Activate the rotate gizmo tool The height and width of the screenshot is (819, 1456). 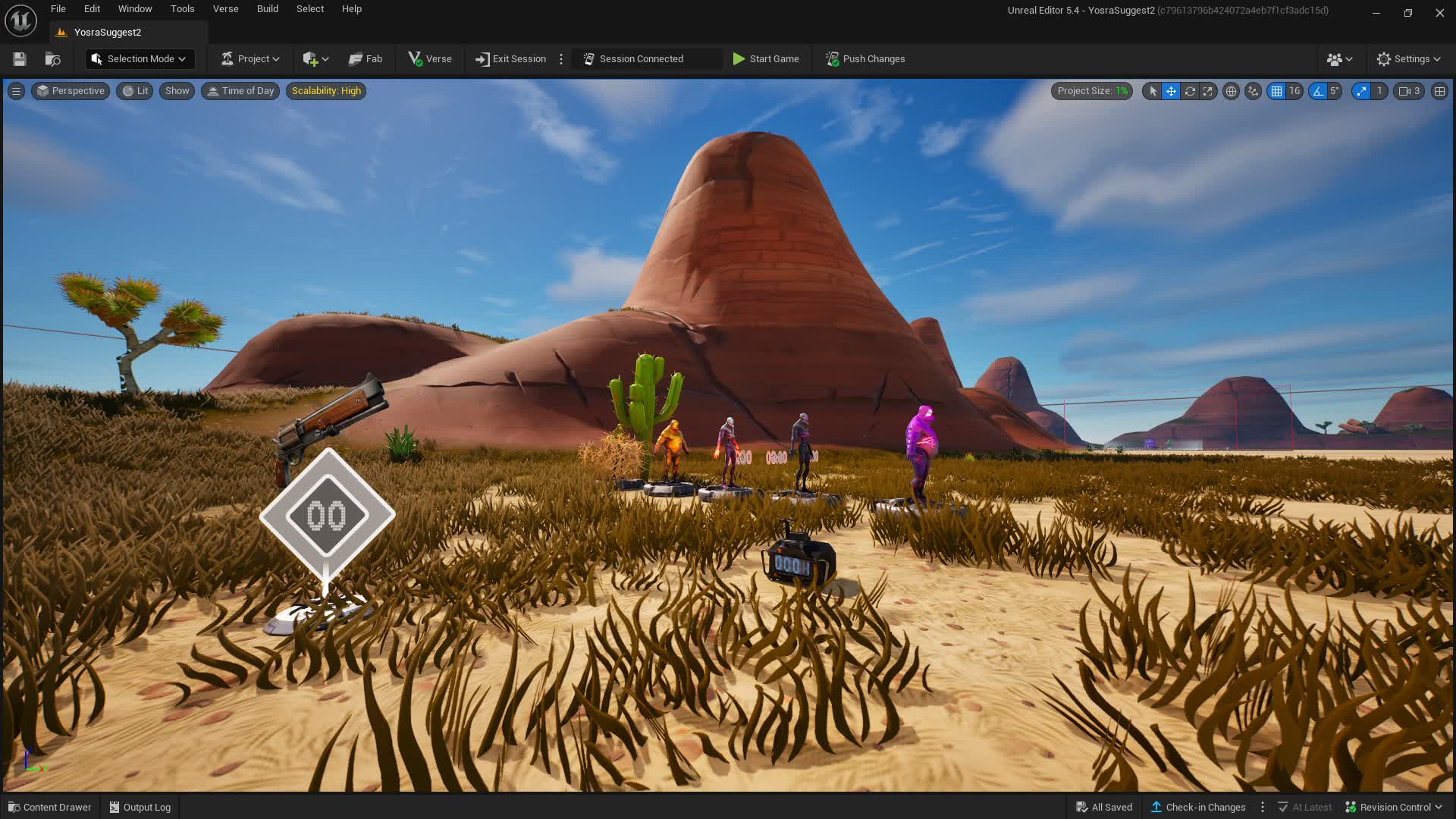click(1190, 91)
